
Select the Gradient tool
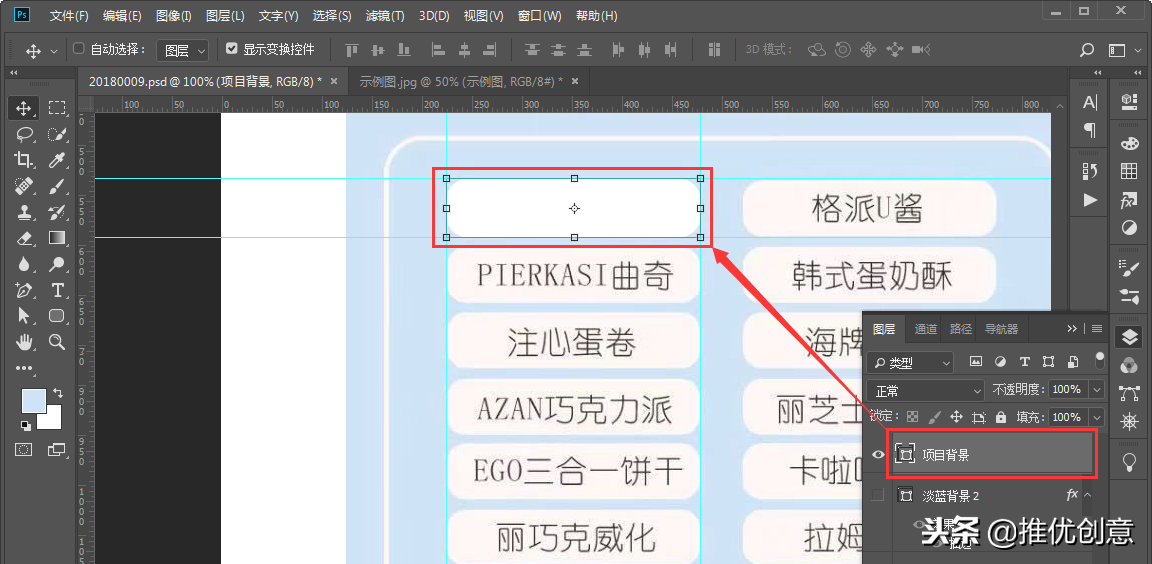click(57, 238)
